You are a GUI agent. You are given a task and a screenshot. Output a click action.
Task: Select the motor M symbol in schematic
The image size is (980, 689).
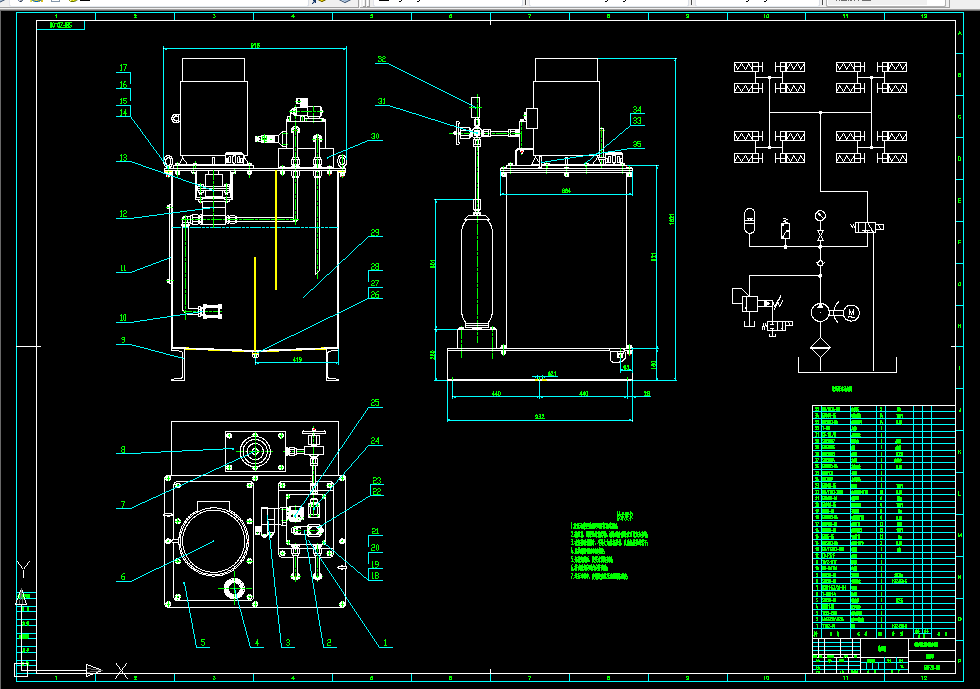tap(851, 313)
